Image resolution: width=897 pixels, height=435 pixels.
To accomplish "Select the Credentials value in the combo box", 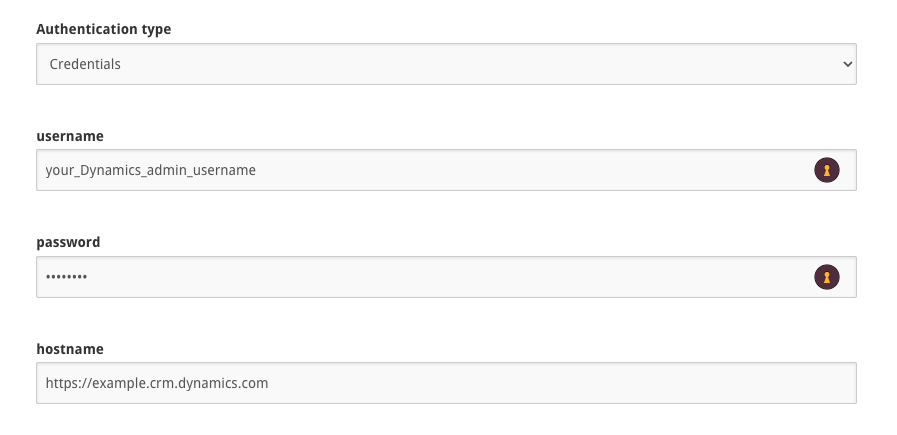I will 84,64.
